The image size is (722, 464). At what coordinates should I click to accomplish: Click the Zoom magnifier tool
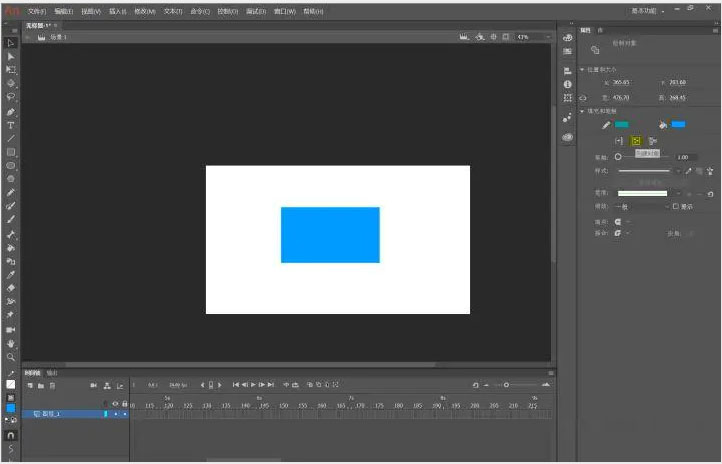(x=11, y=356)
